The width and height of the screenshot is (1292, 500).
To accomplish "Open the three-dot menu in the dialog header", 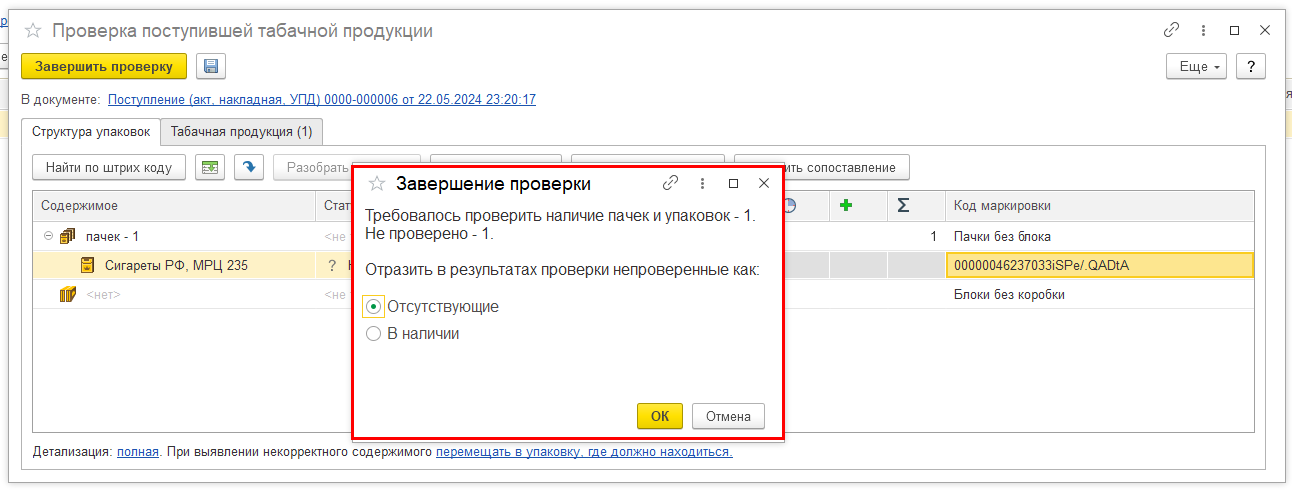I will pos(702,184).
